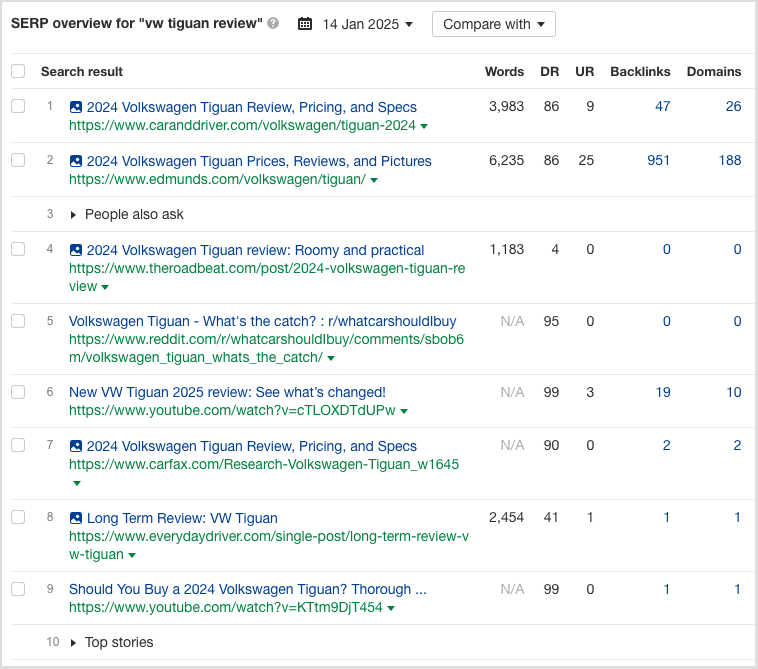This screenshot has width=758, height=669.
Task: Check the box for result 9 YouTube video
Action: [18, 589]
